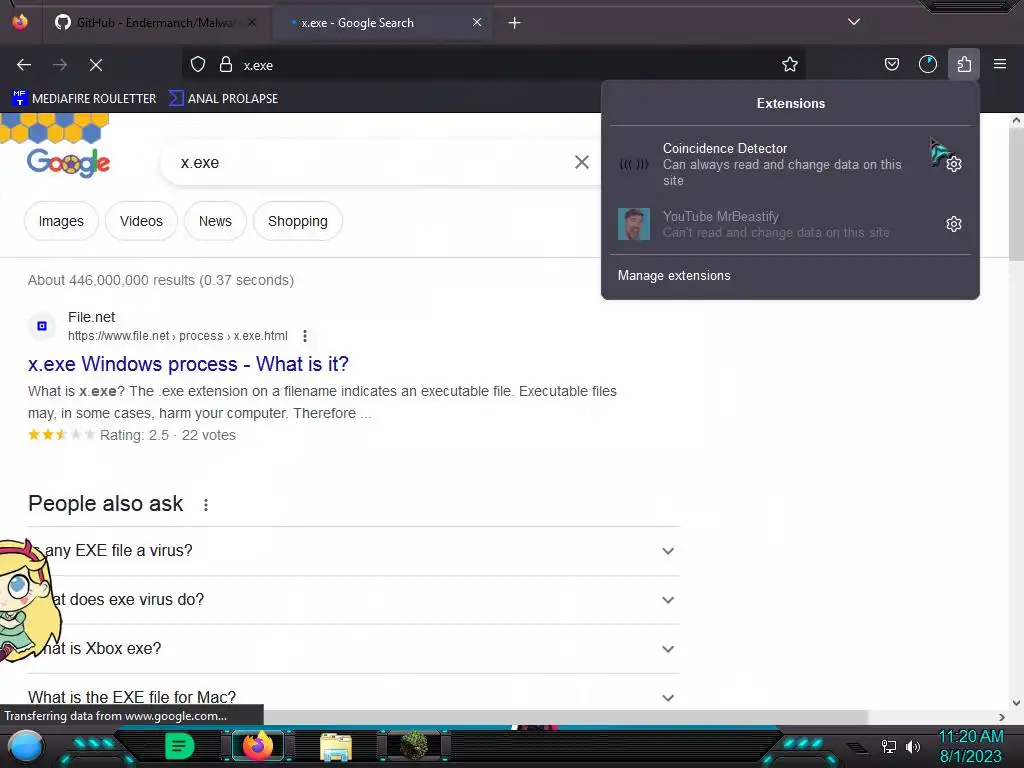Screen dimensions: 1024x768
Task: Click the File.net favicon
Action: coord(42,326)
